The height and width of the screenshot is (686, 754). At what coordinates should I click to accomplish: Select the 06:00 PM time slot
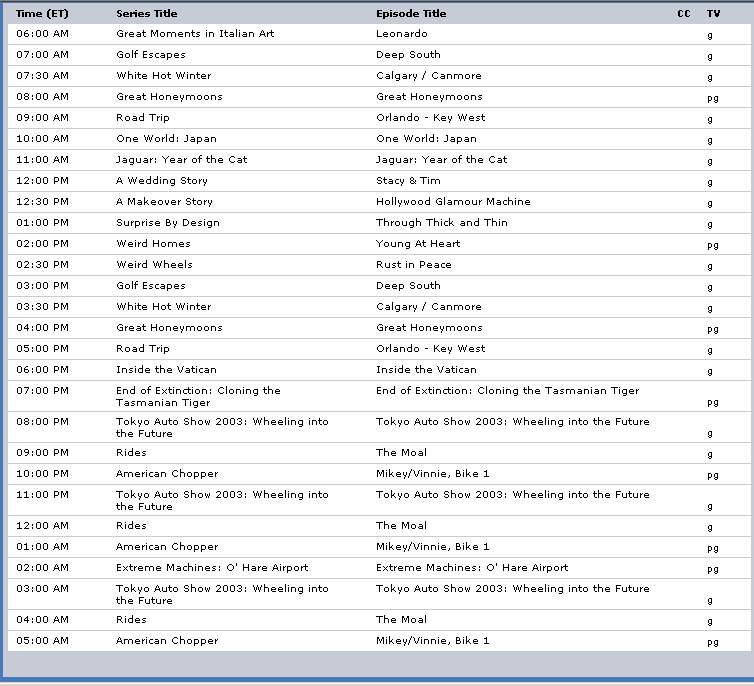[42, 370]
